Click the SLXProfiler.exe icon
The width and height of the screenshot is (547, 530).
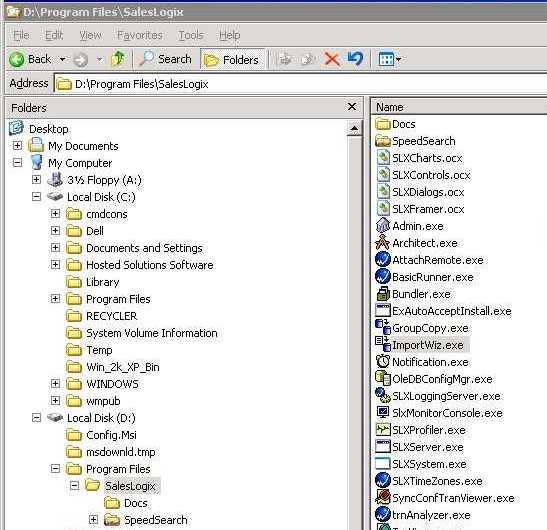tap(382, 430)
